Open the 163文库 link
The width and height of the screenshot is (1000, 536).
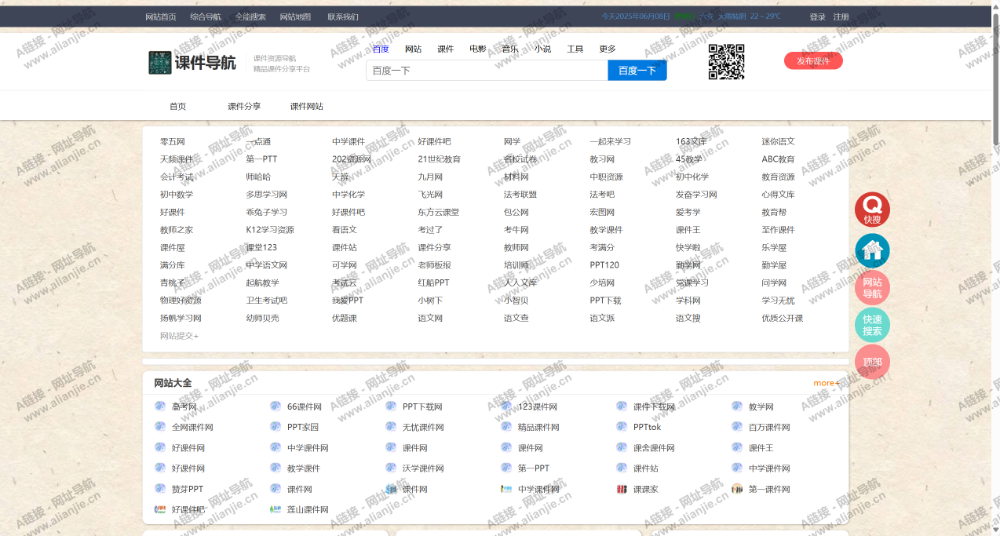pos(691,141)
